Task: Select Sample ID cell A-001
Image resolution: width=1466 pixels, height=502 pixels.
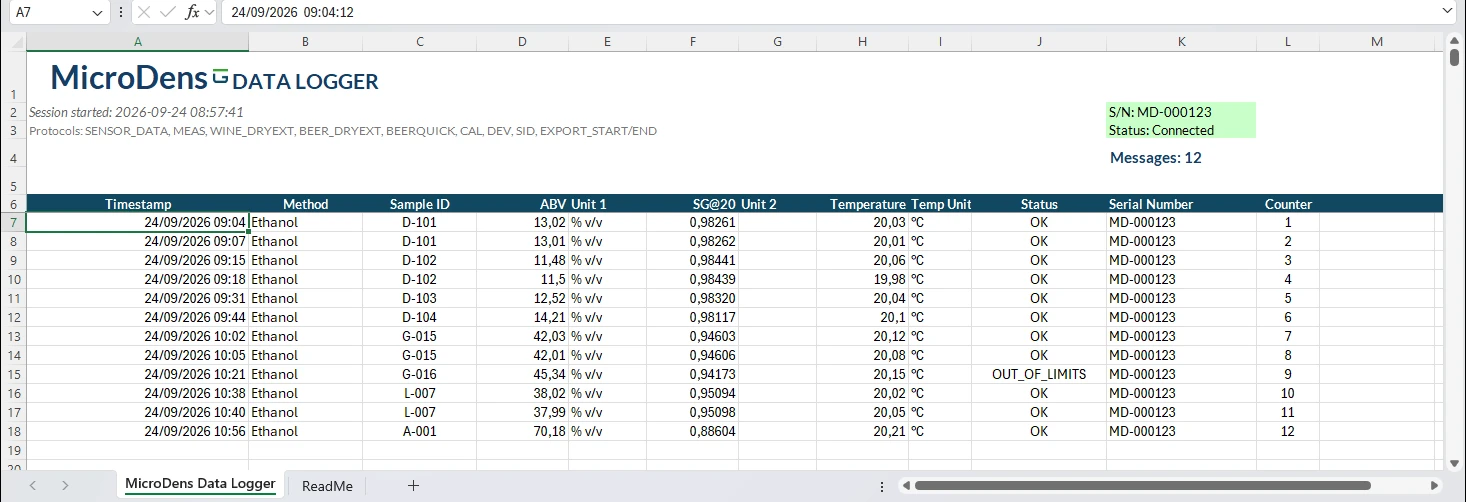Action: [419, 431]
